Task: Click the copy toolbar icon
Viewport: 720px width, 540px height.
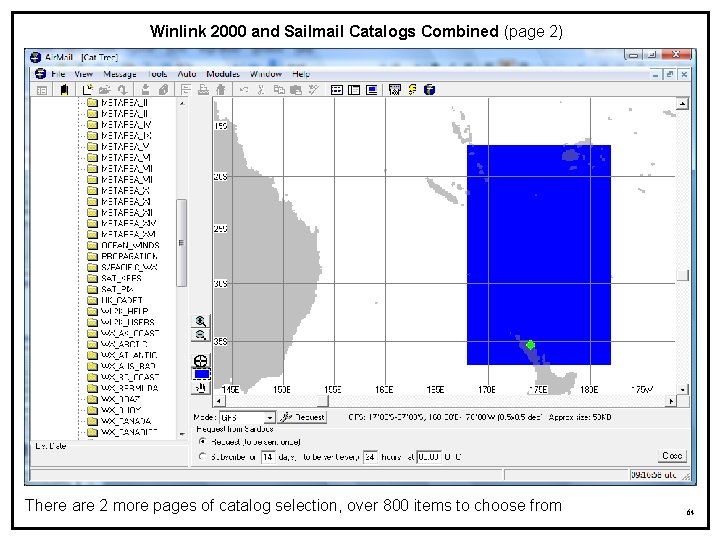Action: pyautogui.click(x=279, y=90)
